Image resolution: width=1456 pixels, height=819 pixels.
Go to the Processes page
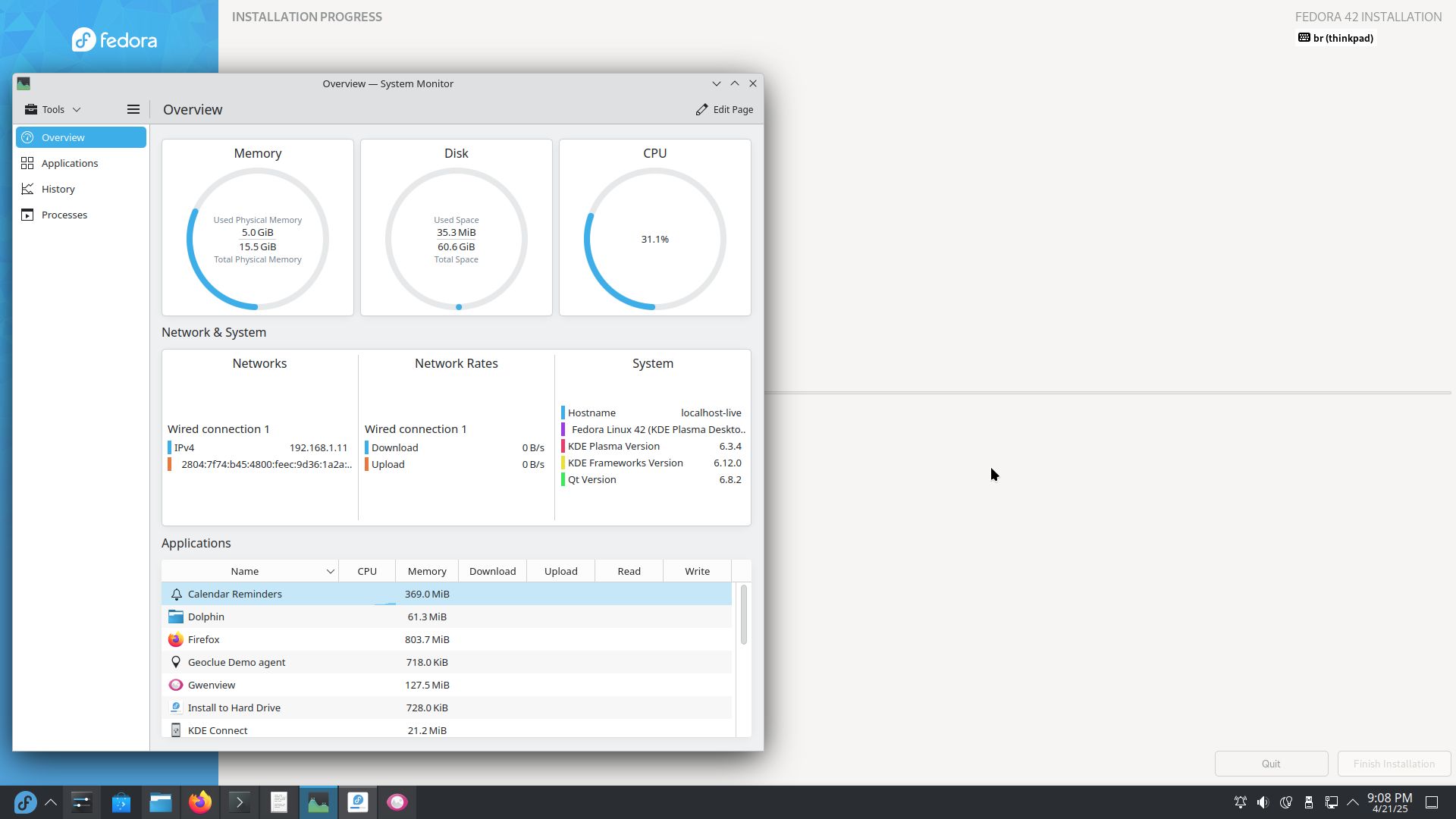[81, 215]
